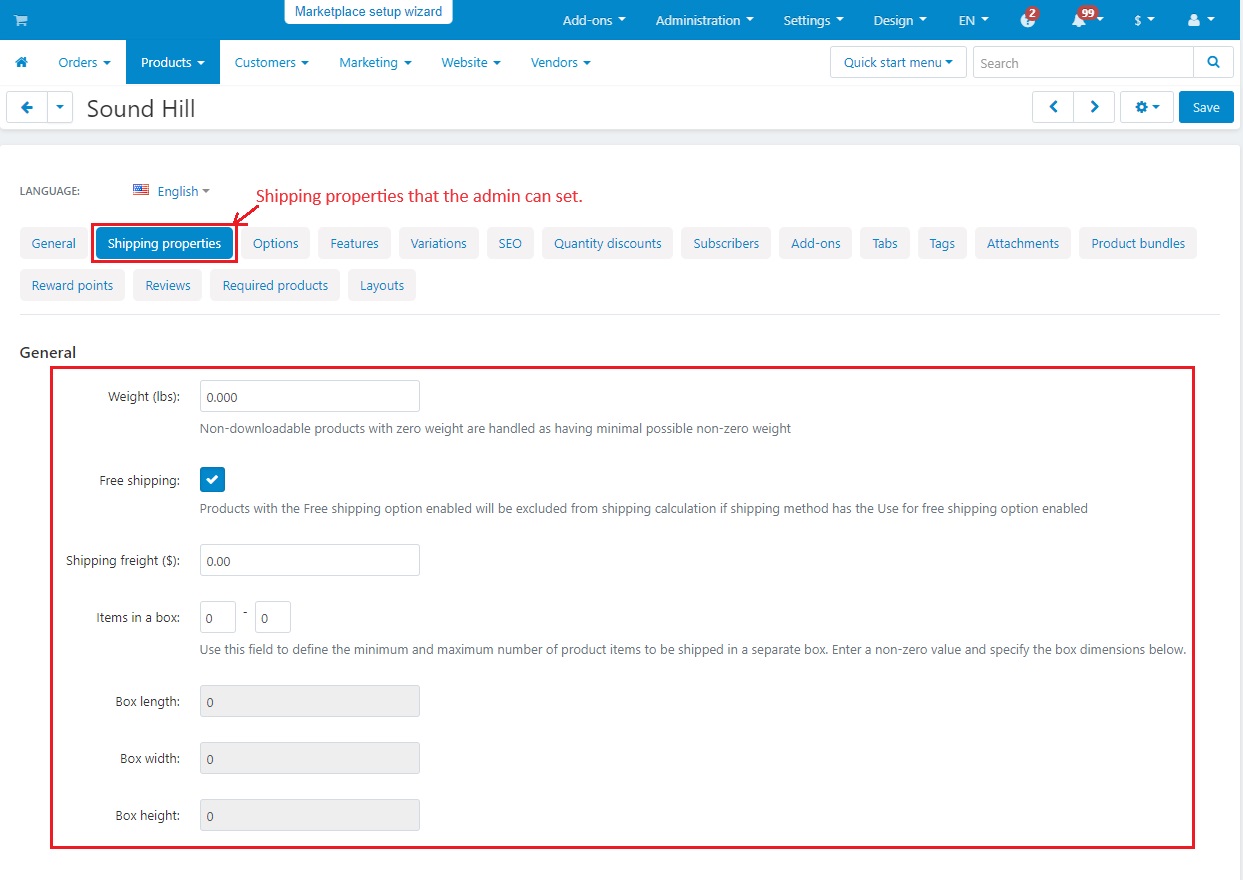Focus the Search input field
The image size is (1243, 880).
[1083, 62]
